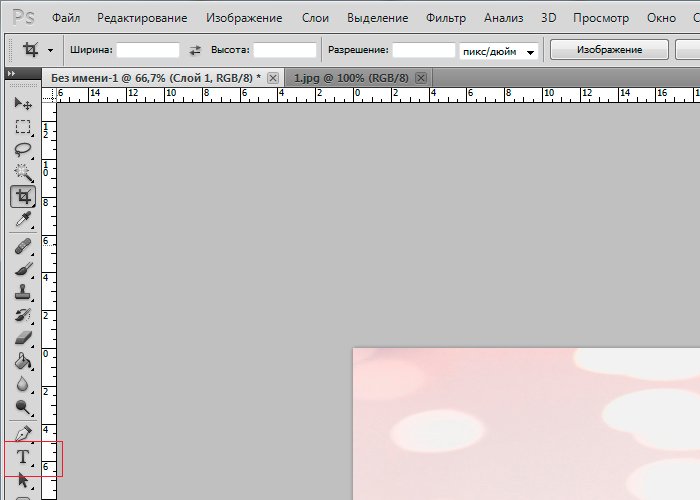Screen dimensions: 700x500
Task: Select the Rectangular Marquee tool
Action: [x=23, y=127]
